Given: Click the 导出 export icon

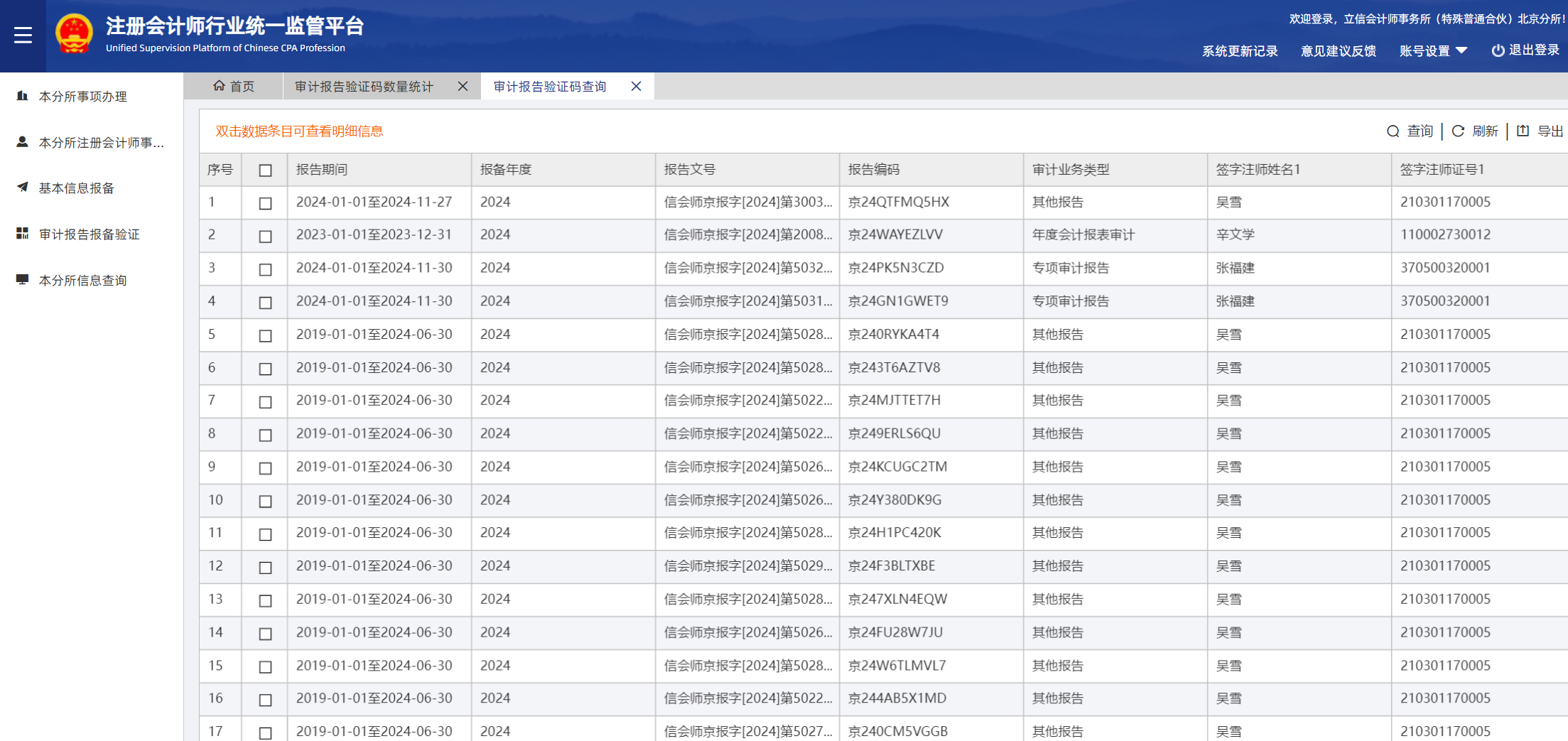Looking at the screenshot, I should (1523, 131).
